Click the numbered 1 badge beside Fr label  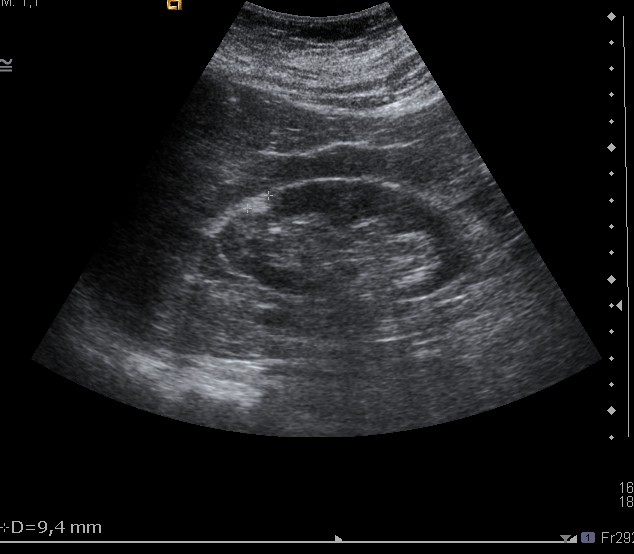click(588, 537)
